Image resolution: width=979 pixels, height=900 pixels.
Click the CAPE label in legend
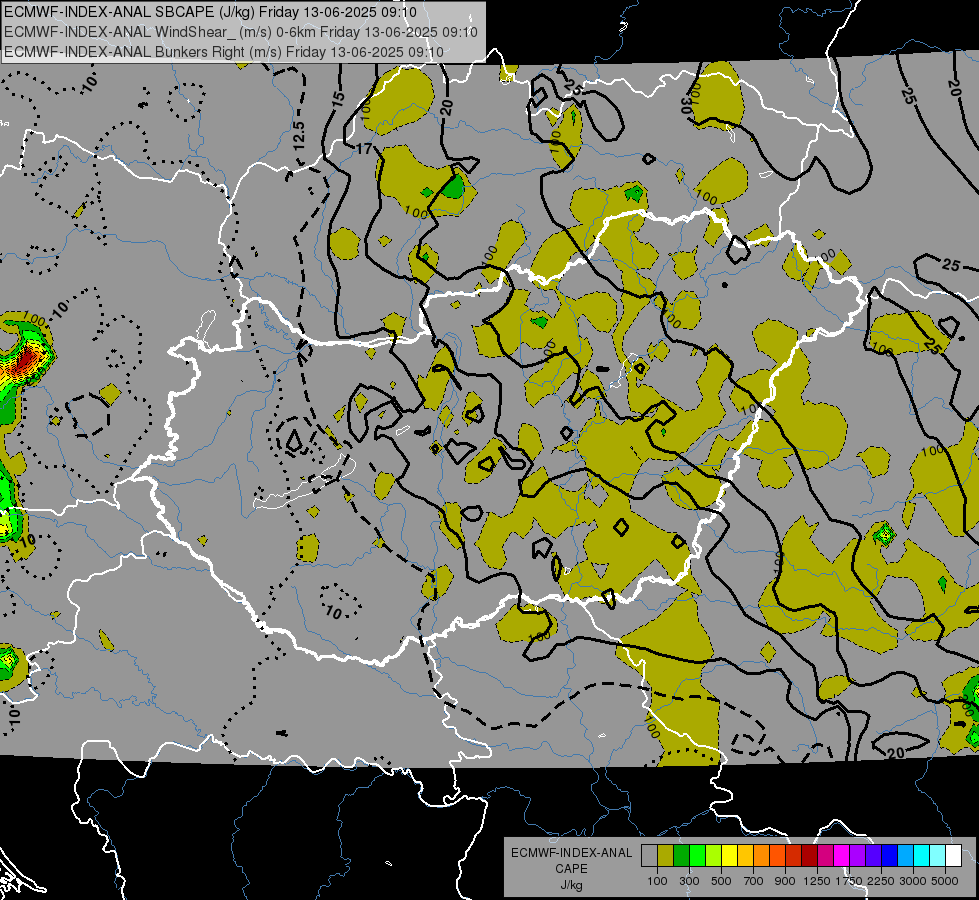click(x=571, y=869)
